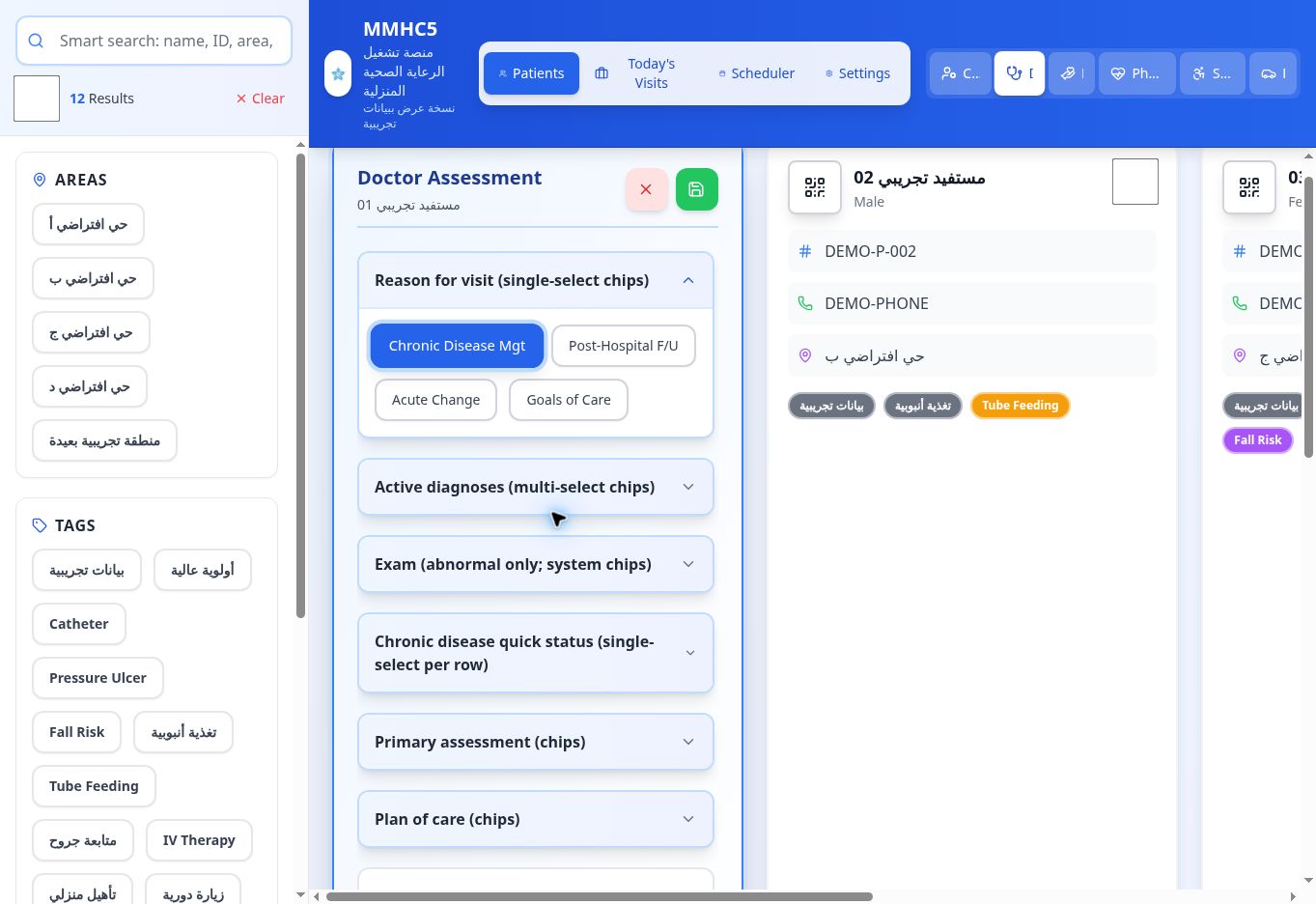Click the hash ID icon beside DEMO-P-002
Image resolution: width=1316 pixels, height=904 pixels.
(x=805, y=251)
